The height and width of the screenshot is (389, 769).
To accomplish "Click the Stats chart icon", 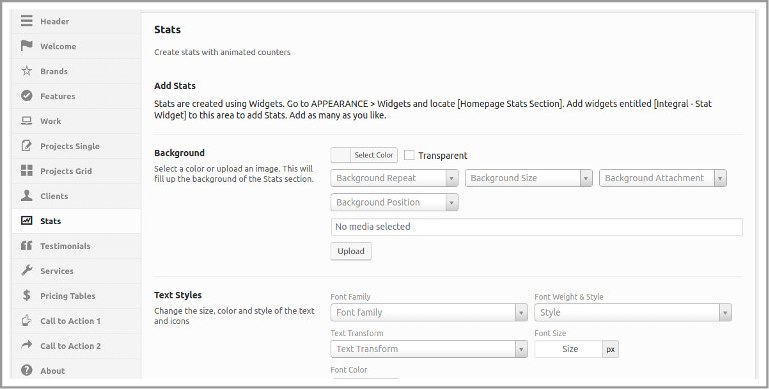I will [x=26, y=221].
